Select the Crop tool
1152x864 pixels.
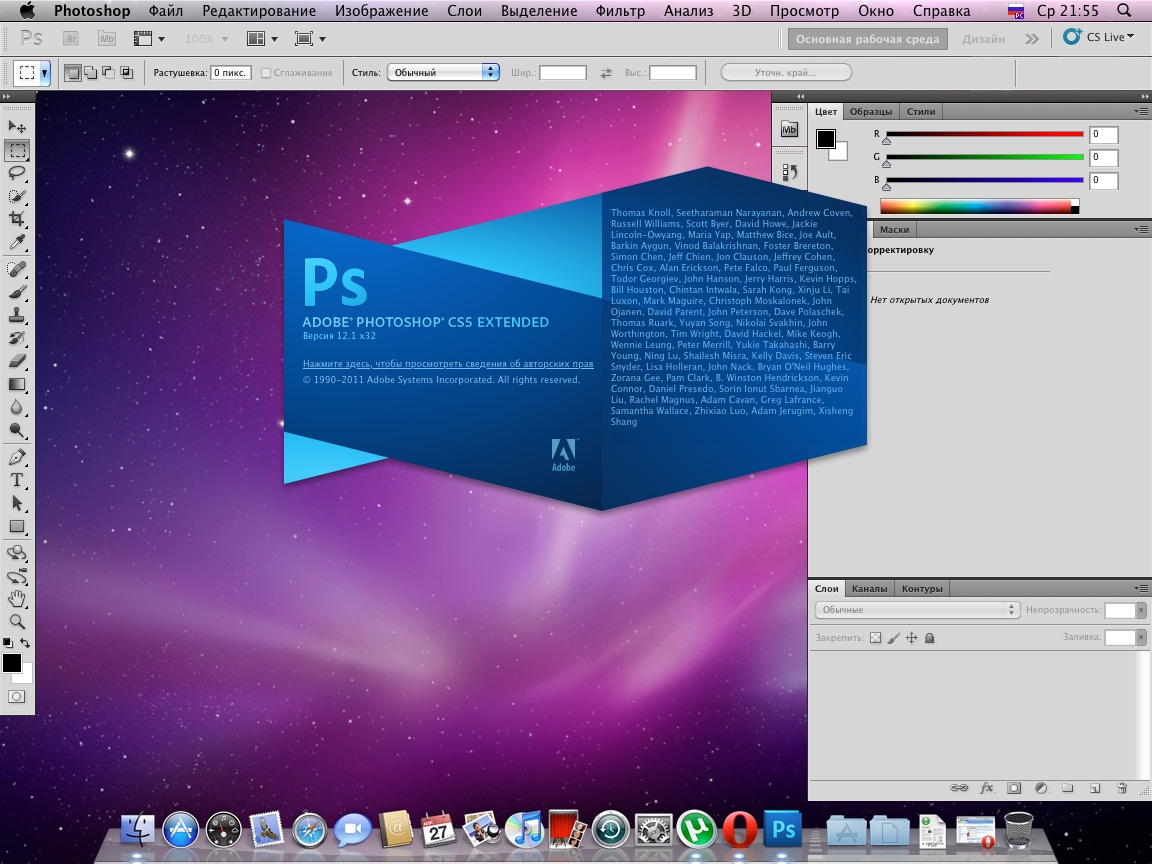point(17,219)
